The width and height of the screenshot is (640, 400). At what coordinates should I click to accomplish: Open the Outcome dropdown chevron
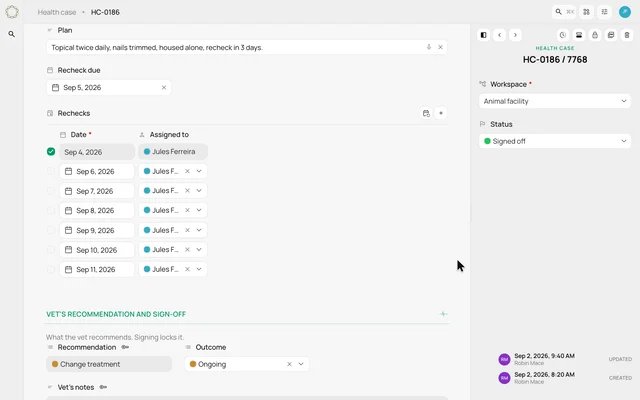[301, 364]
